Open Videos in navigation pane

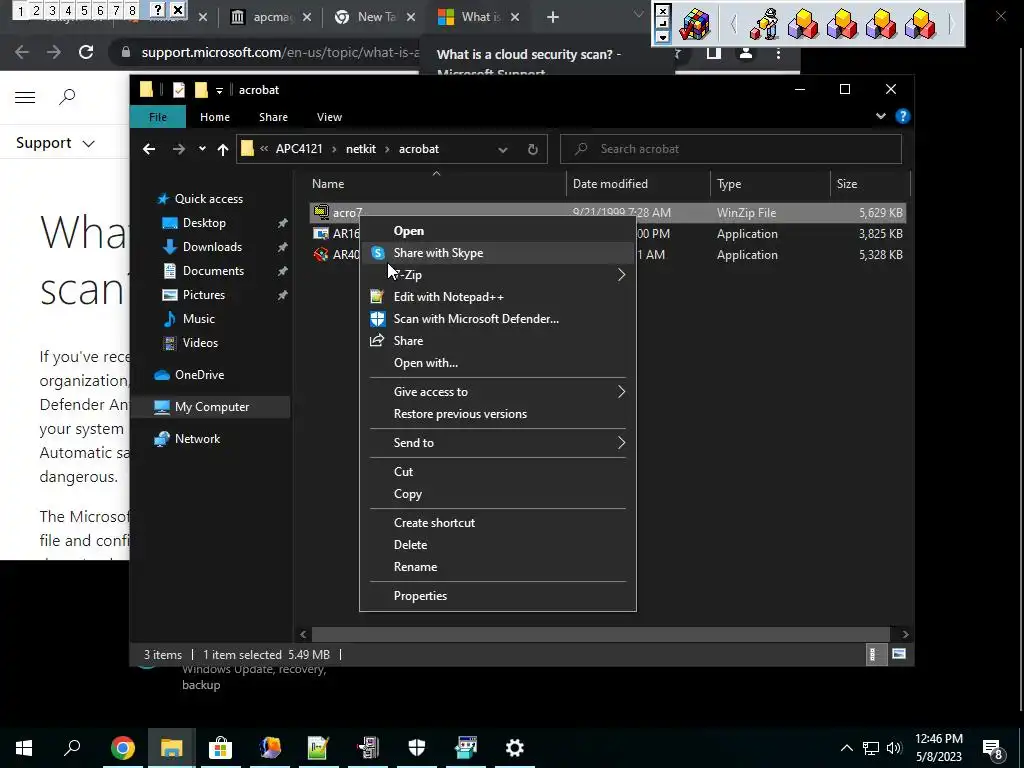click(200, 343)
